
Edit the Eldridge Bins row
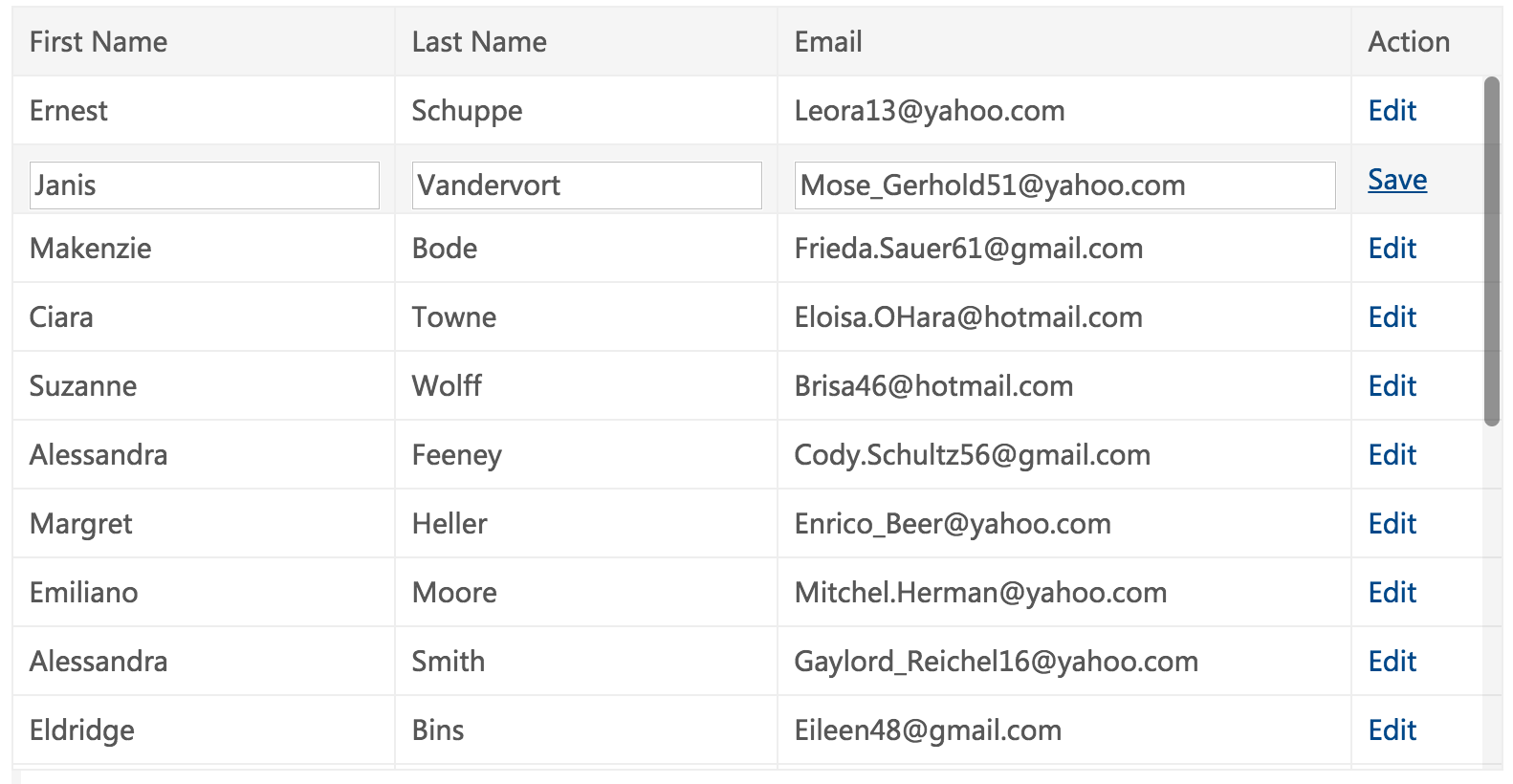(1392, 730)
